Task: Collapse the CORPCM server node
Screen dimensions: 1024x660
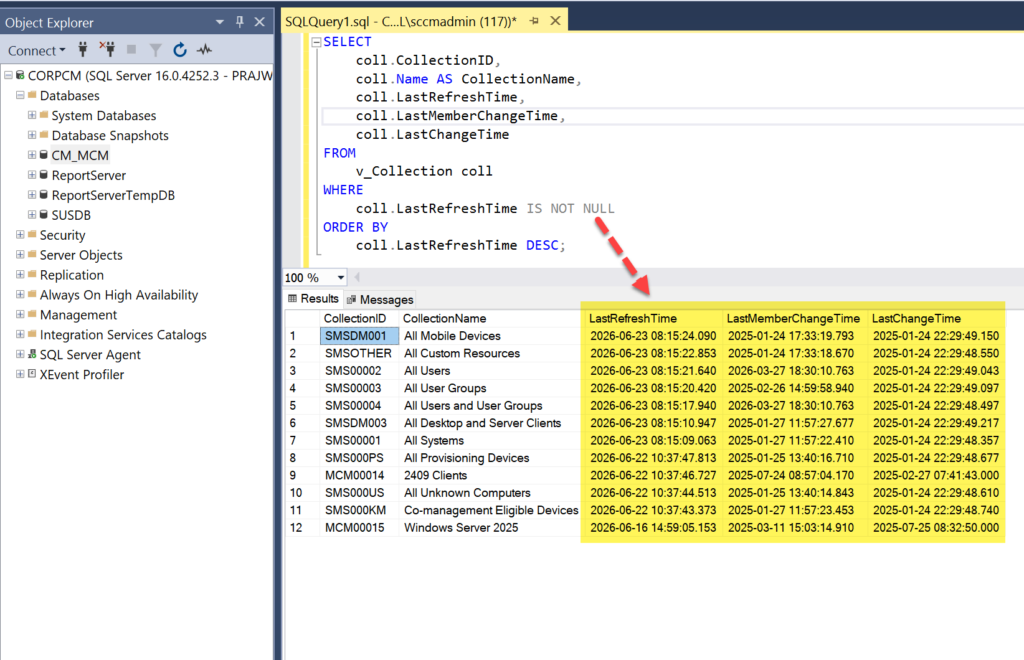Action: click(8, 76)
